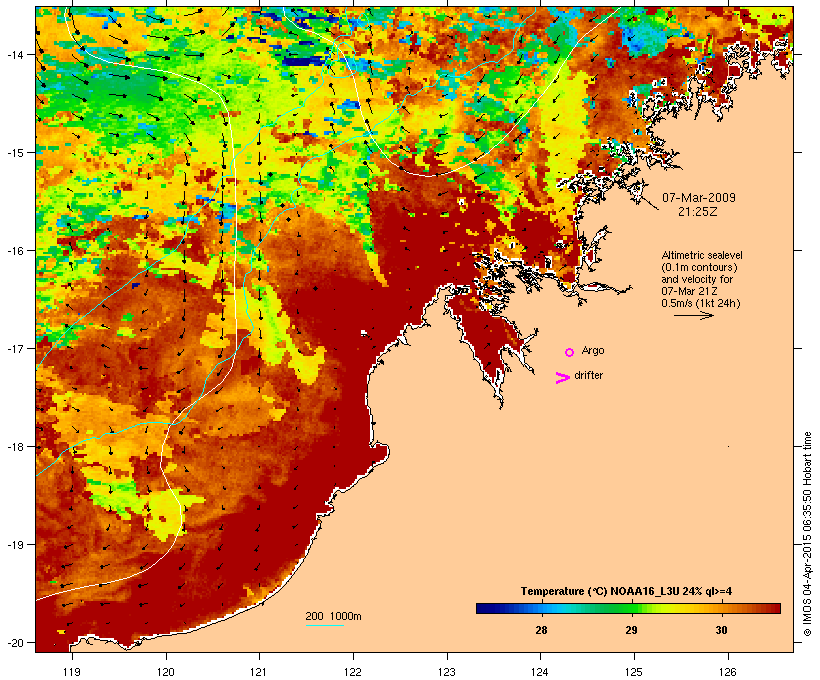Click '0.5m/s (1kt 24h)' velocity scale text
This screenshot has height=680, width=820.
[x=701, y=303]
